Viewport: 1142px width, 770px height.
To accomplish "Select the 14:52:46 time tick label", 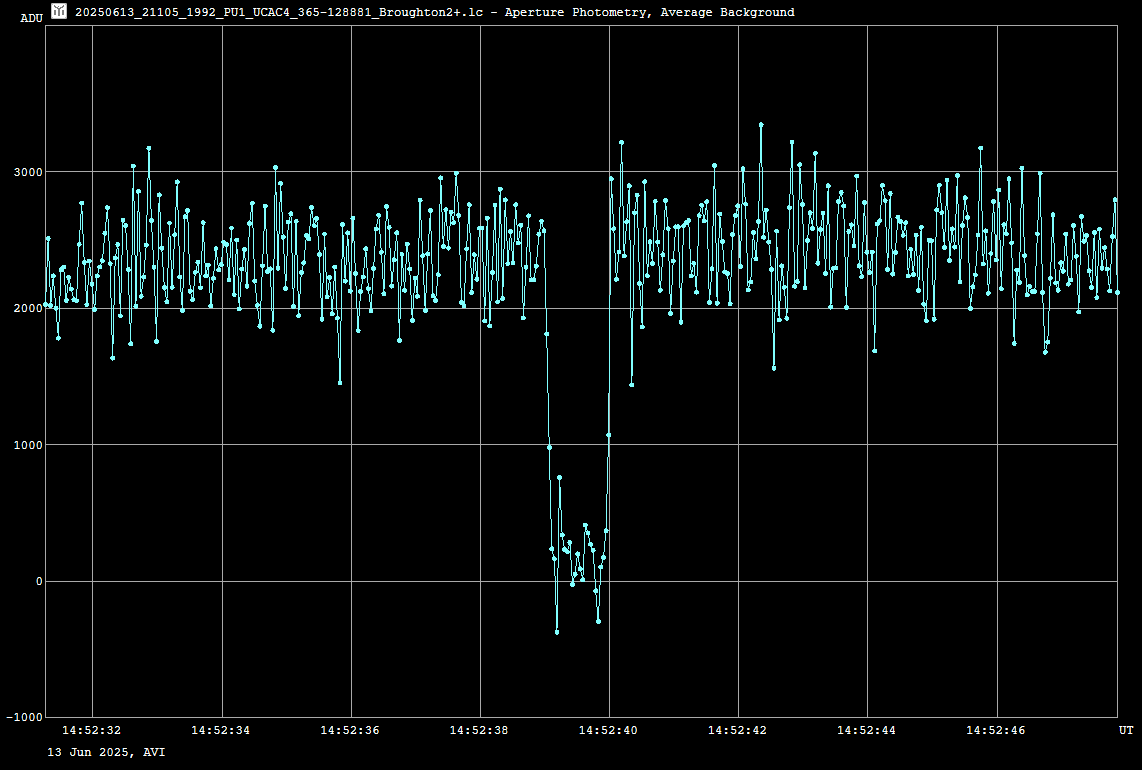I will pyautogui.click(x=996, y=731).
